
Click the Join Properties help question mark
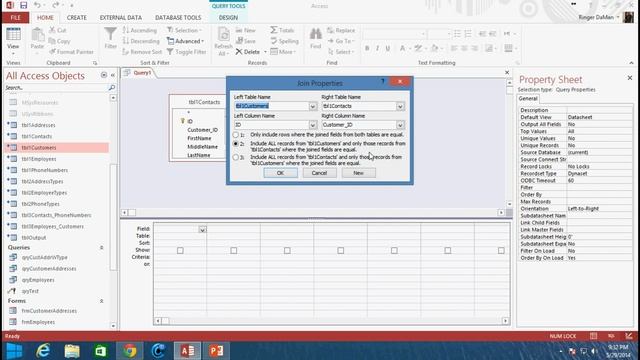pos(382,82)
